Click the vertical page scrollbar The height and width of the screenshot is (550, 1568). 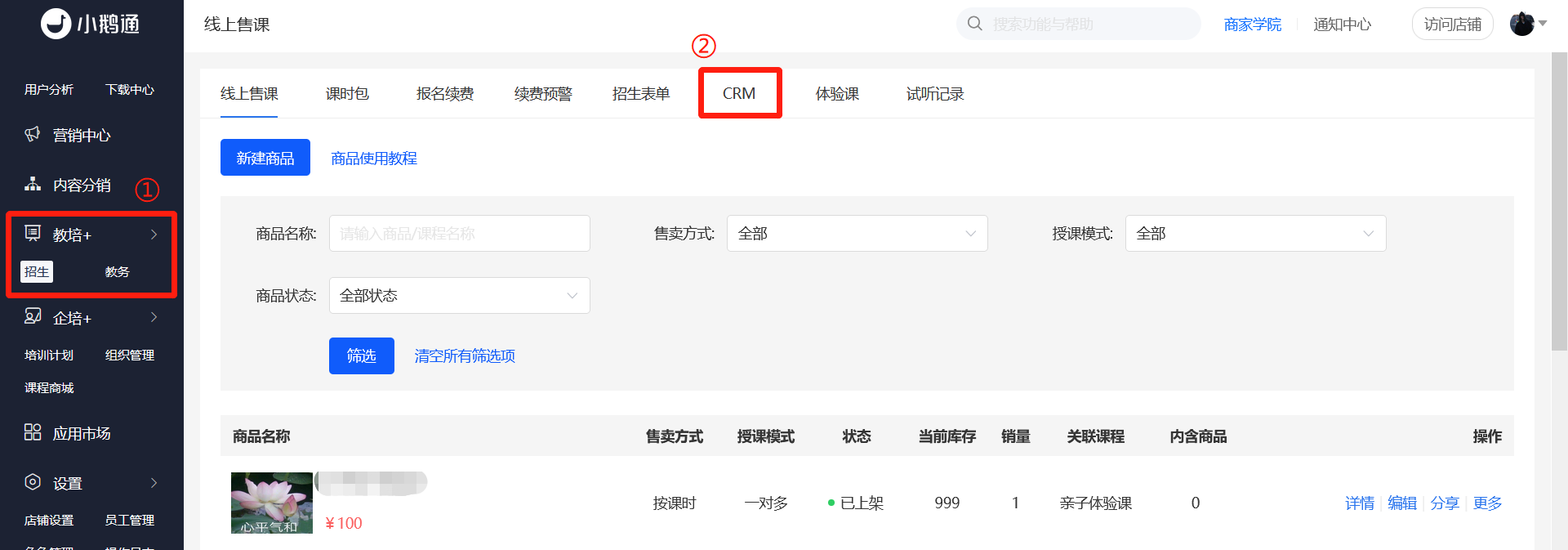pyautogui.click(x=1559, y=201)
